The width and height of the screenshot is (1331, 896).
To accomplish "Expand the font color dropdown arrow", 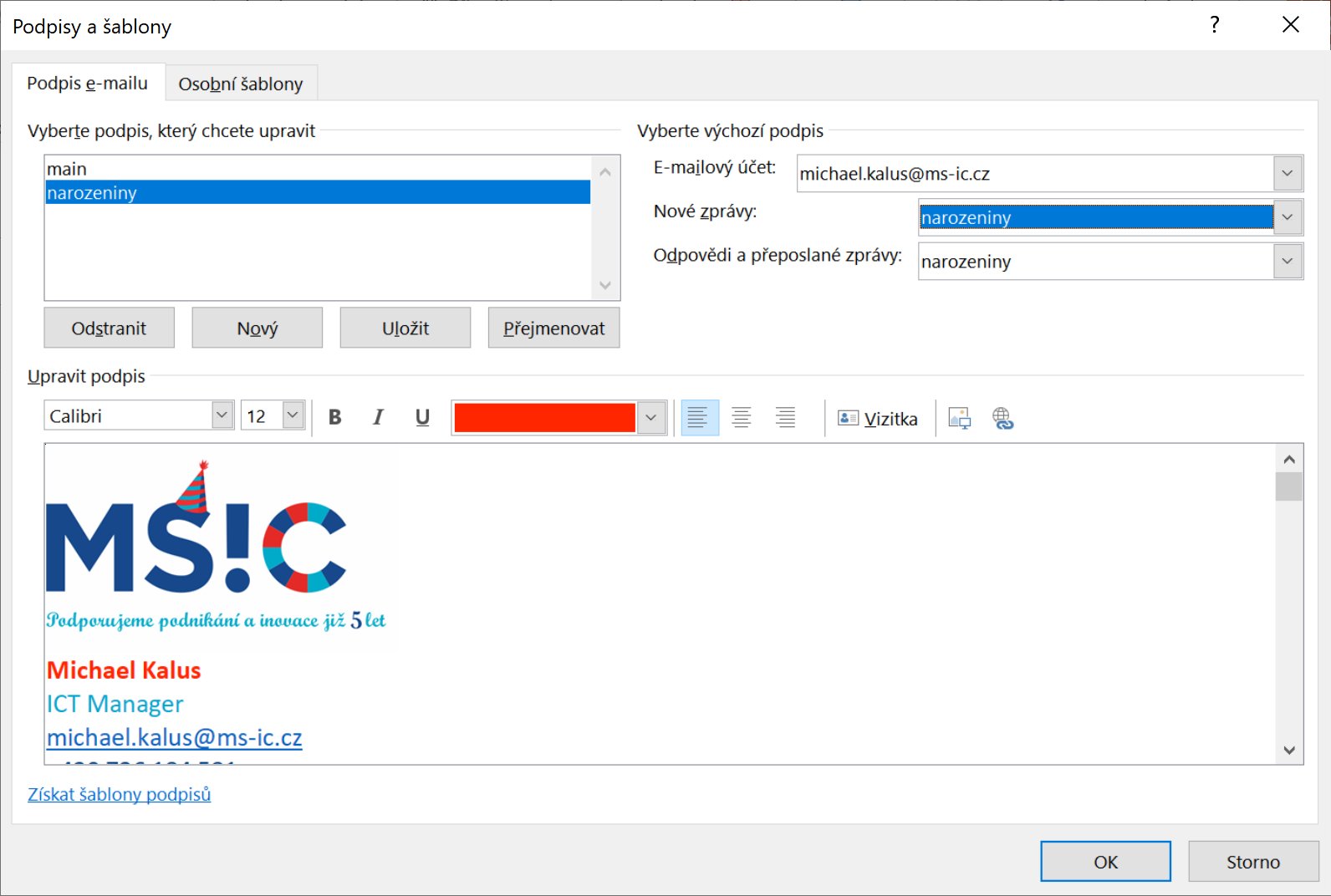I will [651, 418].
